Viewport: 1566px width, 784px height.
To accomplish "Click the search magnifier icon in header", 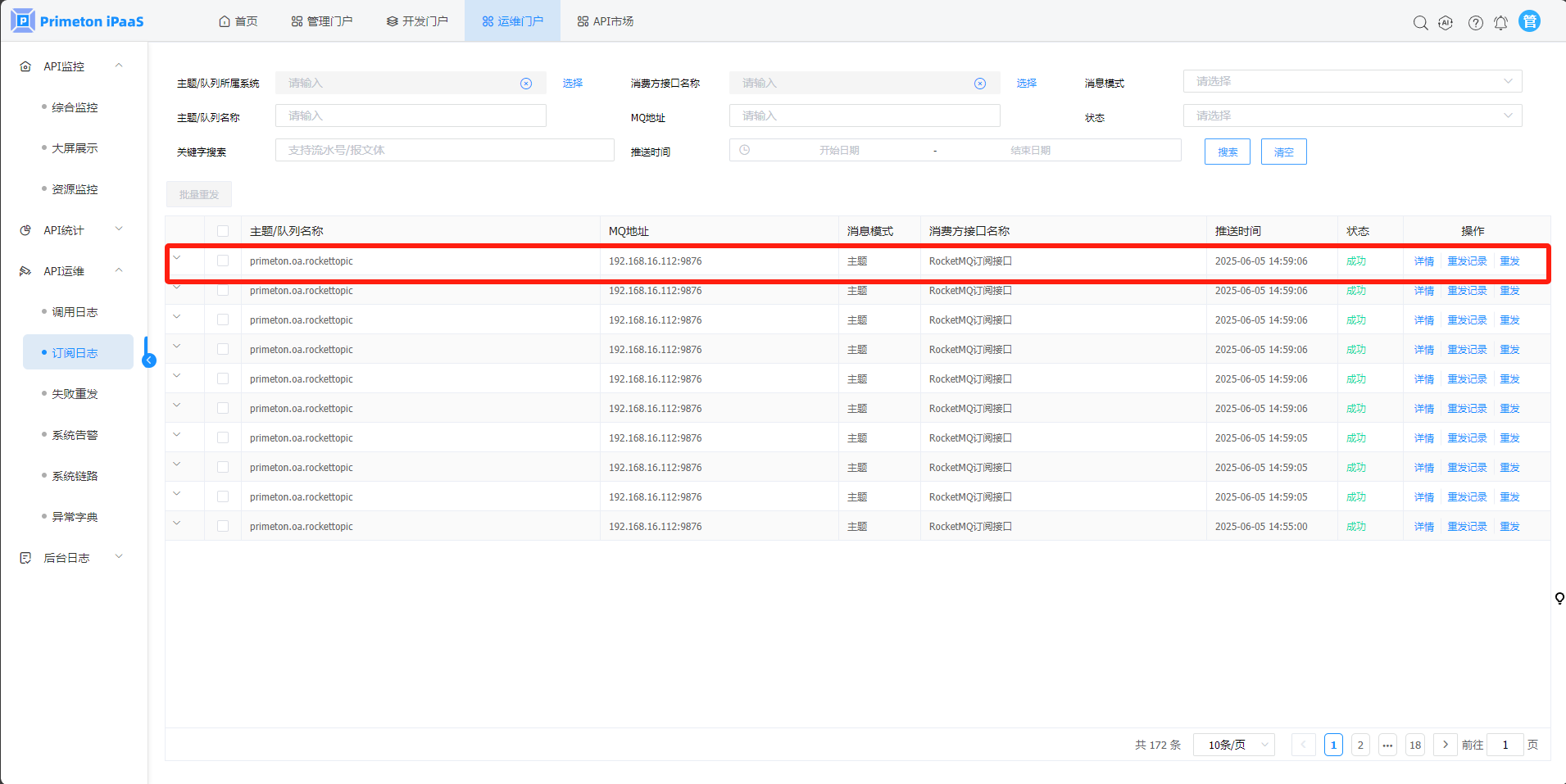I will (1420, 23).
